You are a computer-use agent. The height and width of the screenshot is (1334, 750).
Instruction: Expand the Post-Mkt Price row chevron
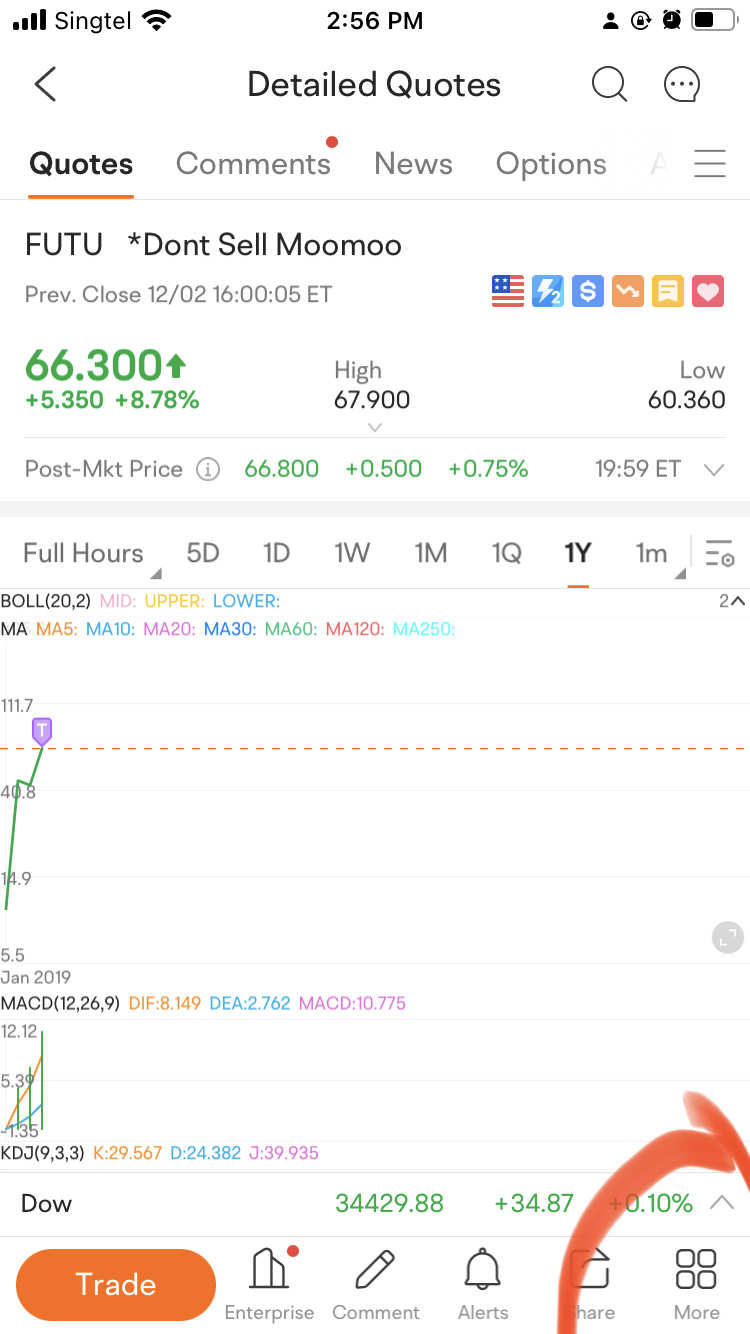pos(713,470)
